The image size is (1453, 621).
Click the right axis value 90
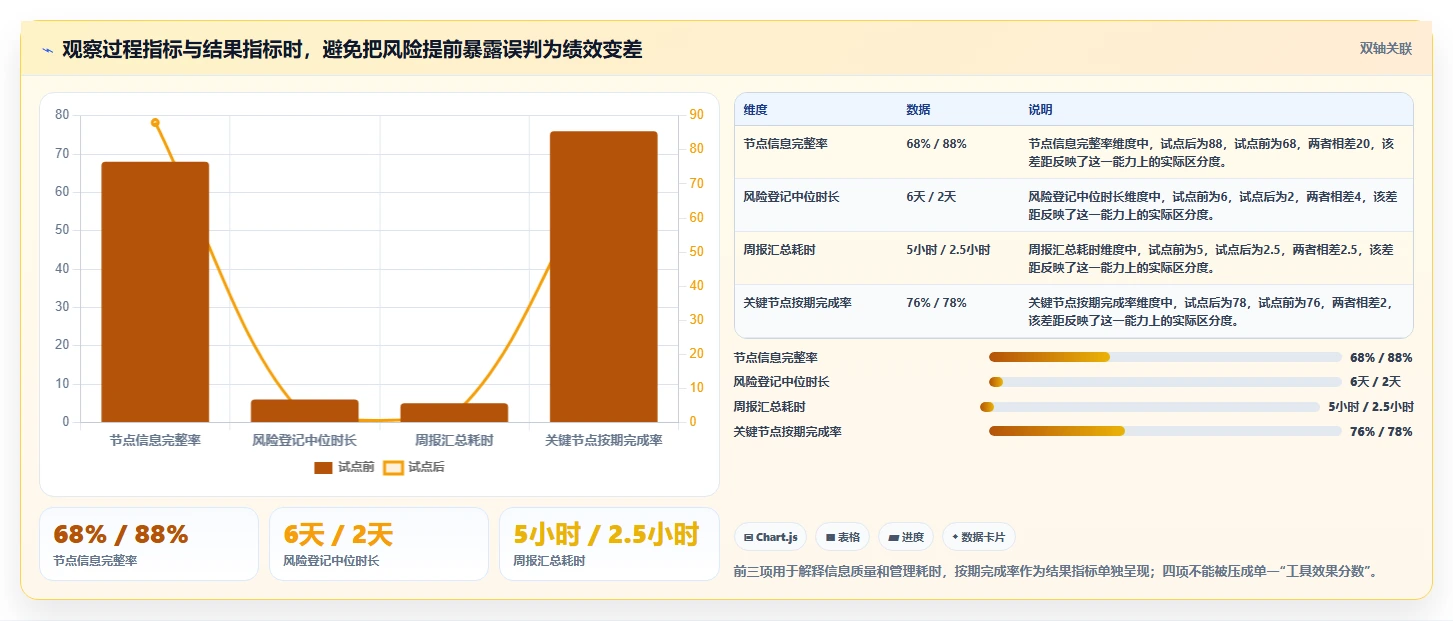coord(698,115)
